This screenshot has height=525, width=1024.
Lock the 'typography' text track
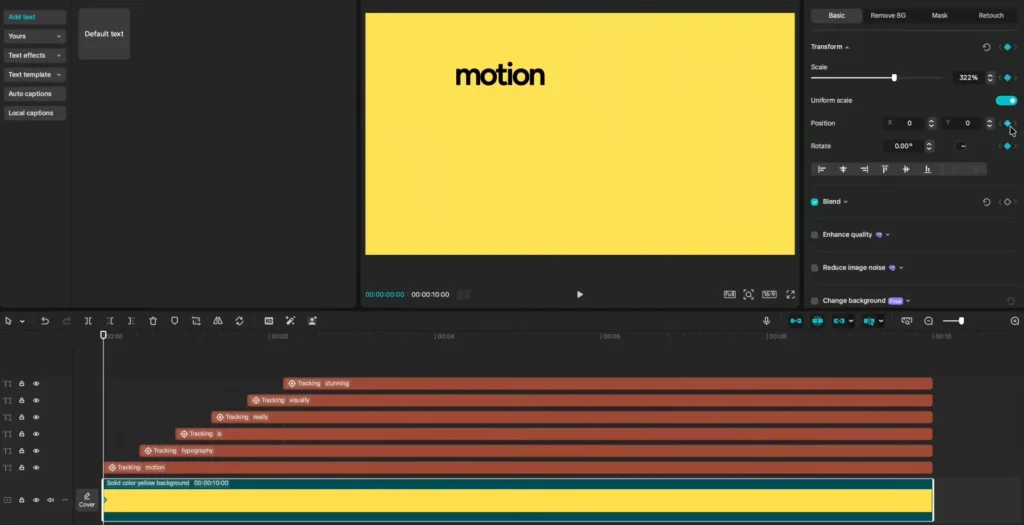tap(22, 451)
